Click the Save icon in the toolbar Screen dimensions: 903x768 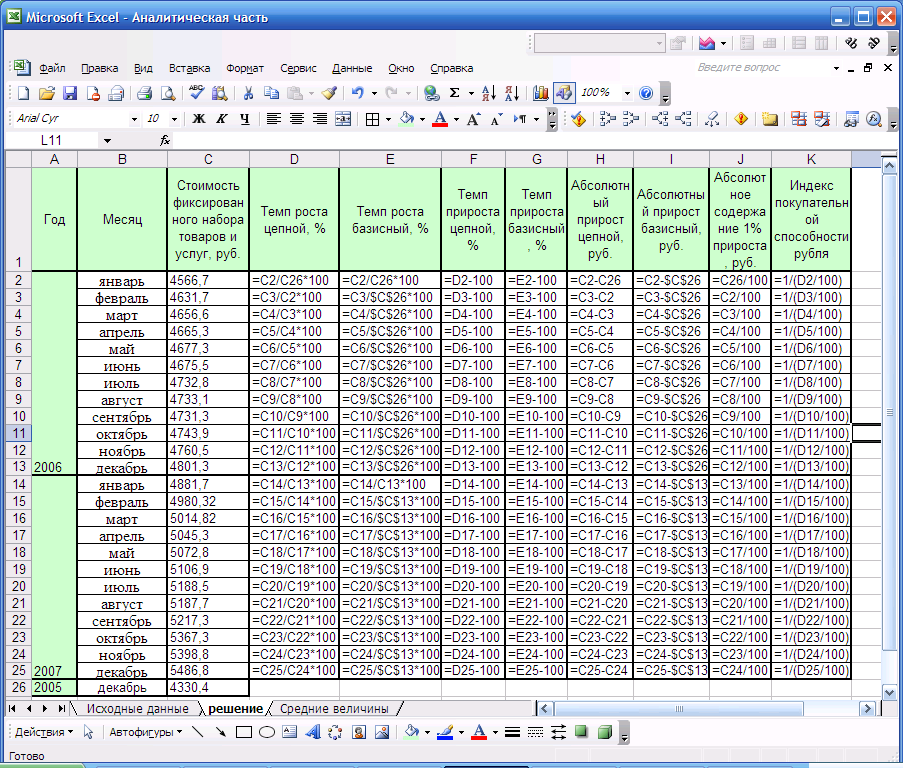tap(70, 93)
